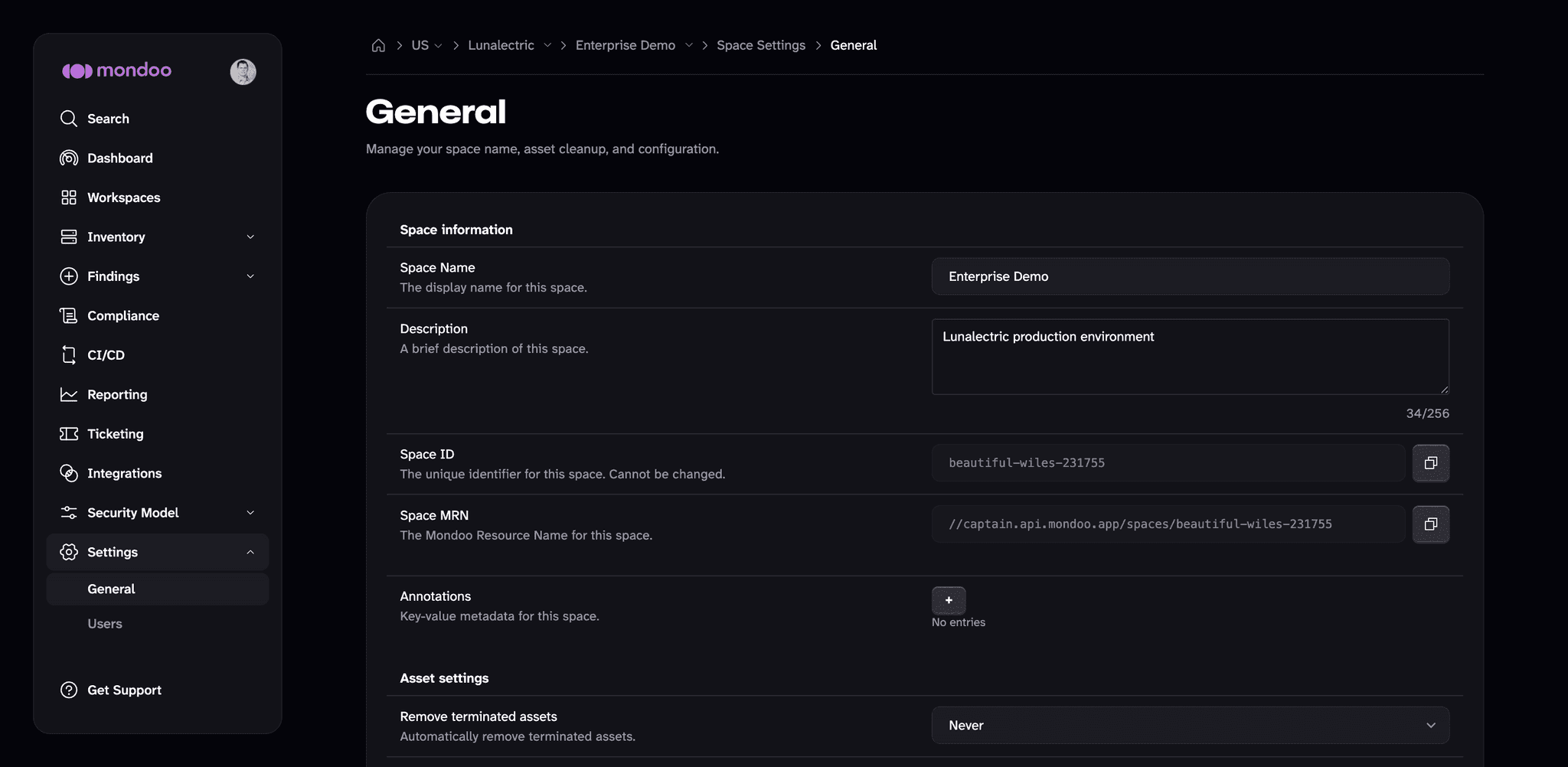This screenshot has height=767, width=1568.
Task: Add a new annotation entry
Action: coord(949,600)
